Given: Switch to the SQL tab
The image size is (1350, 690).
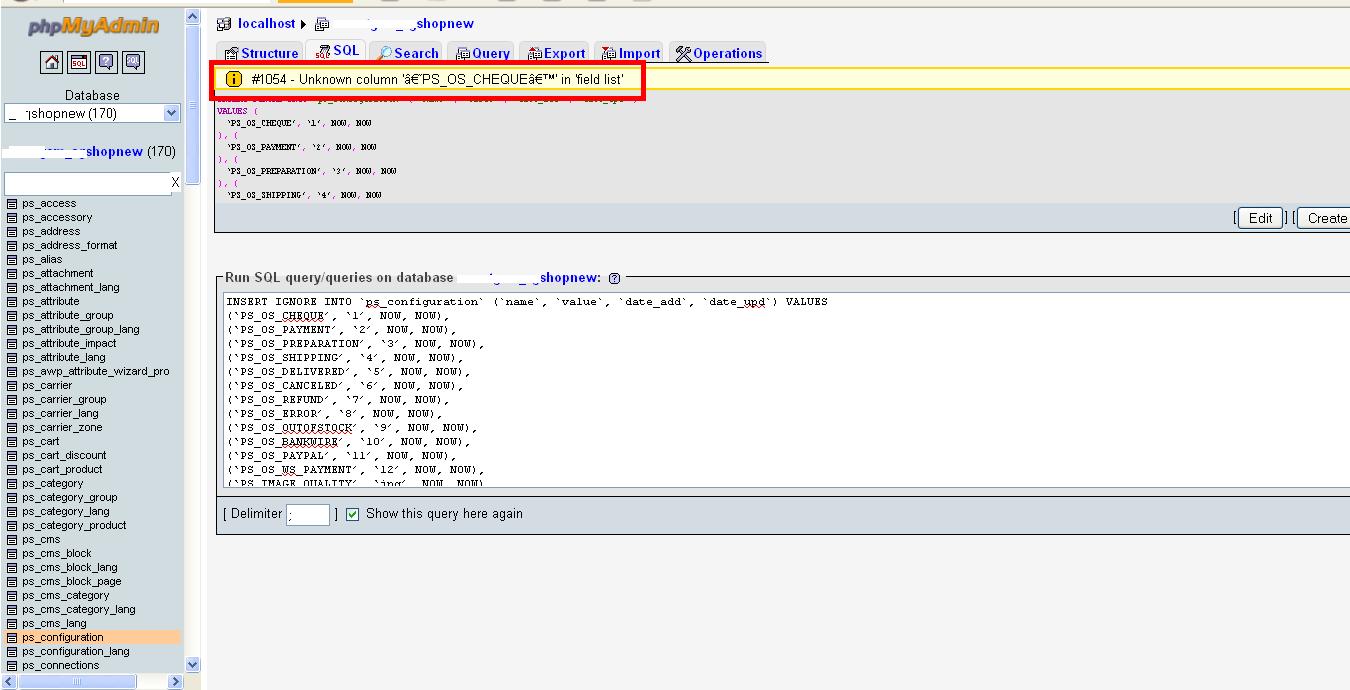Looking at the screenshot, I should pyautogui.click(x=337, y=51).
